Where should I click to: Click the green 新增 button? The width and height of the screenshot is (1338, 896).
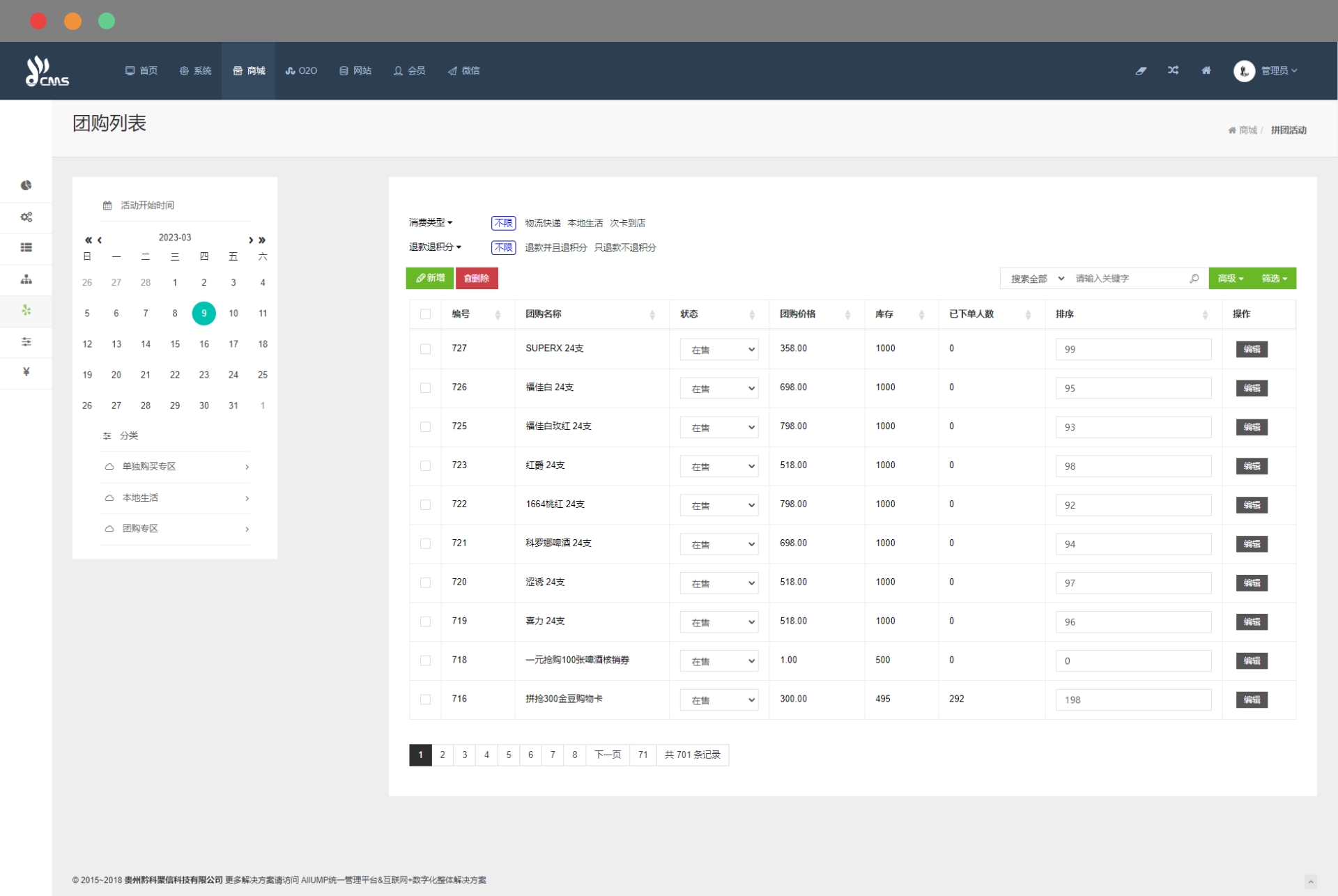click(x=430, y=278)
